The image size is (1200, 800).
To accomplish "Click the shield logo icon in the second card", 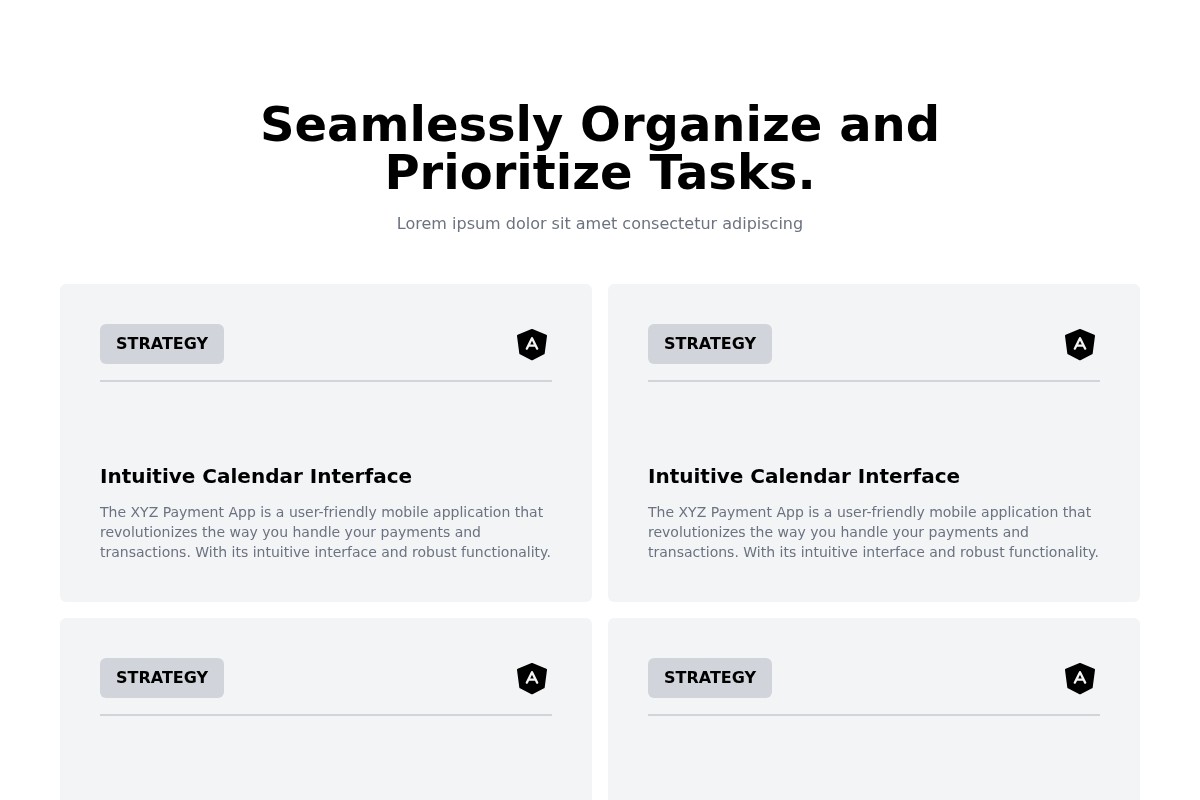I will click(1080, 344).
